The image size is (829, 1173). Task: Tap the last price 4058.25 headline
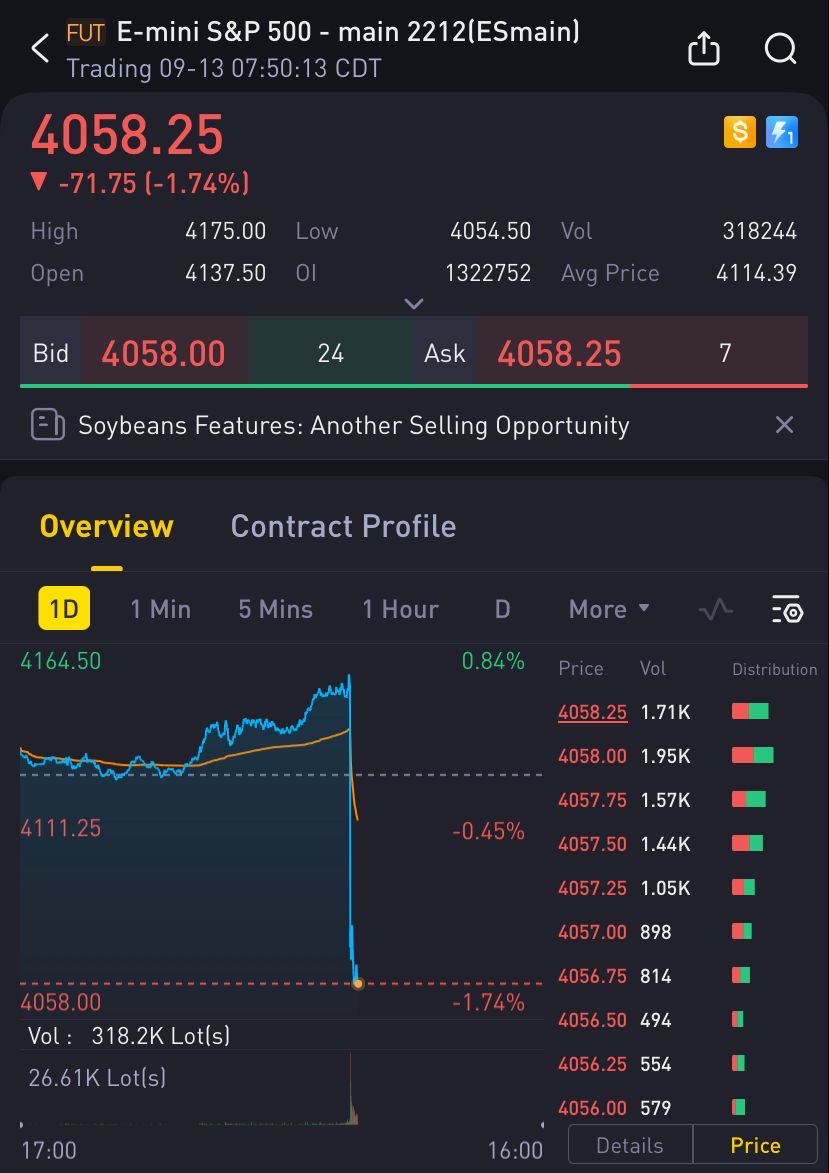[x=127, y=135]
